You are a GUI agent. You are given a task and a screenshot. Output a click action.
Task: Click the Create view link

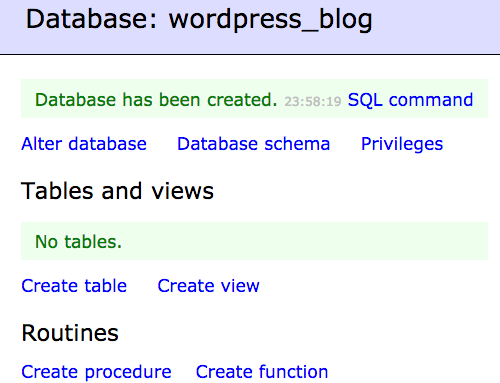click(208, 286)
